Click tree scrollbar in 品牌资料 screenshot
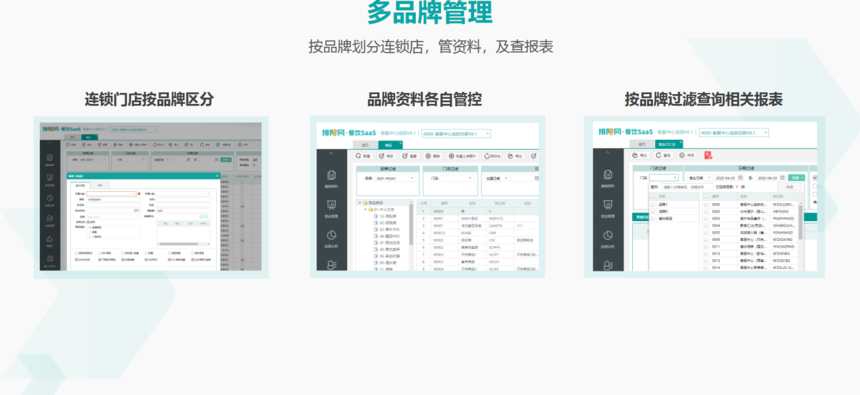Screen dimensions: 860x395 click(x=411, y=224)
